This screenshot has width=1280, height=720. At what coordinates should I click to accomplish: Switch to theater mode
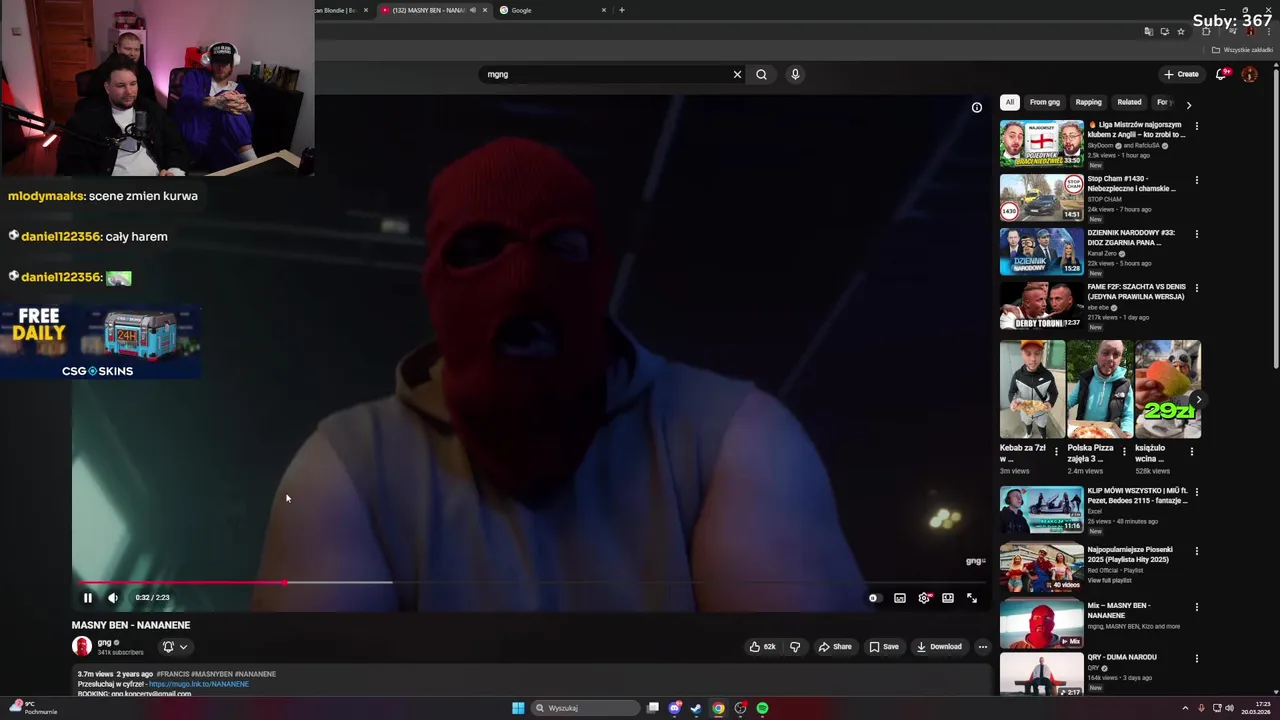point(948,598)
